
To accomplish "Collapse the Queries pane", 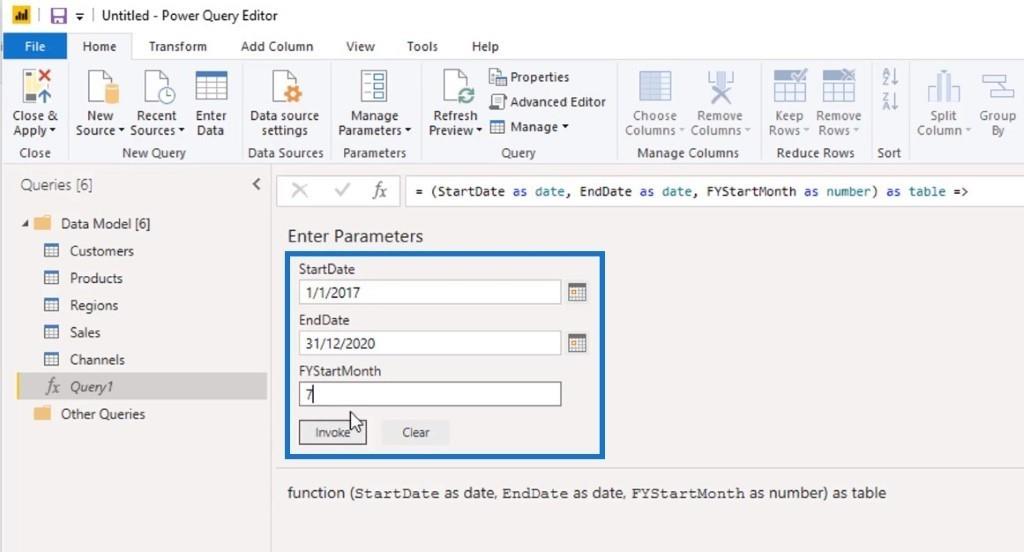I will pyautogui.click(x=257, y=184).
